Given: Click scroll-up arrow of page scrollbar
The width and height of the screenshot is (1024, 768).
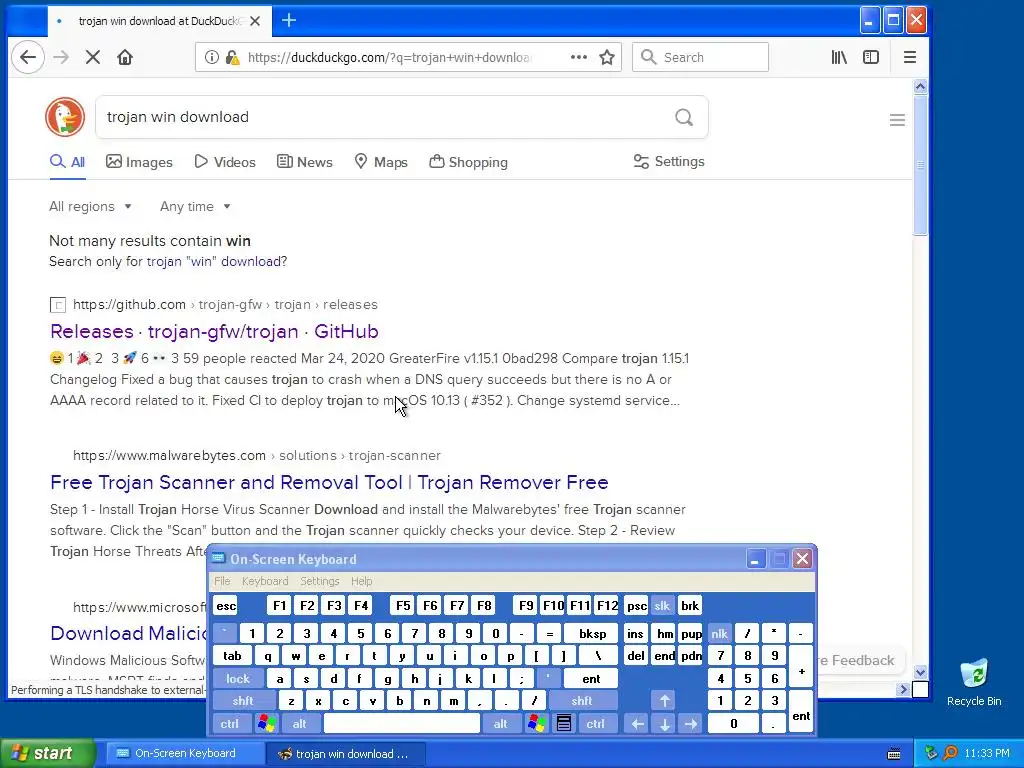Looking at the screenshot, I should [x=920, y=87].
